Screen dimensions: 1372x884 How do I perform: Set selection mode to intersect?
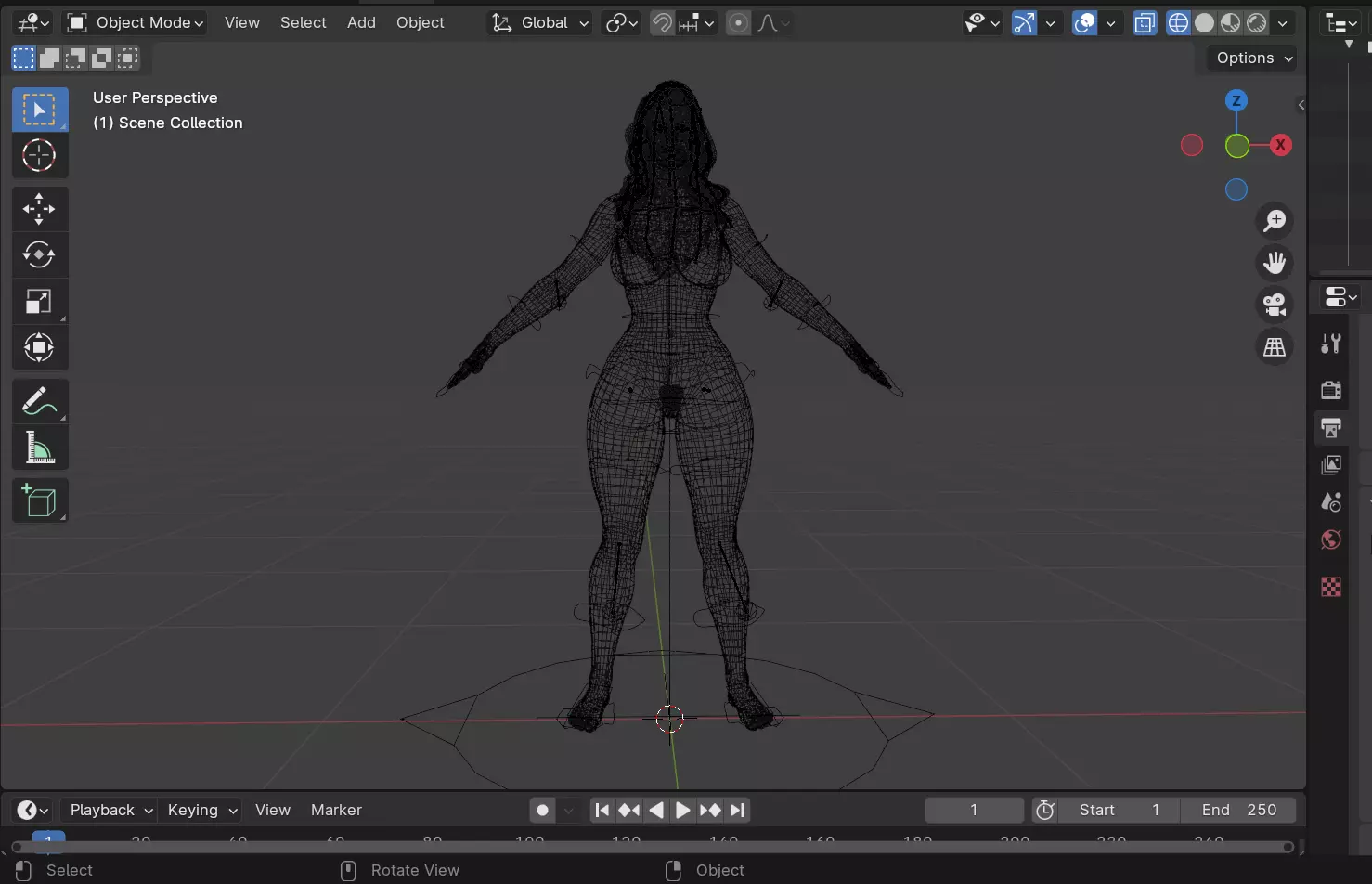click(127, 58)
